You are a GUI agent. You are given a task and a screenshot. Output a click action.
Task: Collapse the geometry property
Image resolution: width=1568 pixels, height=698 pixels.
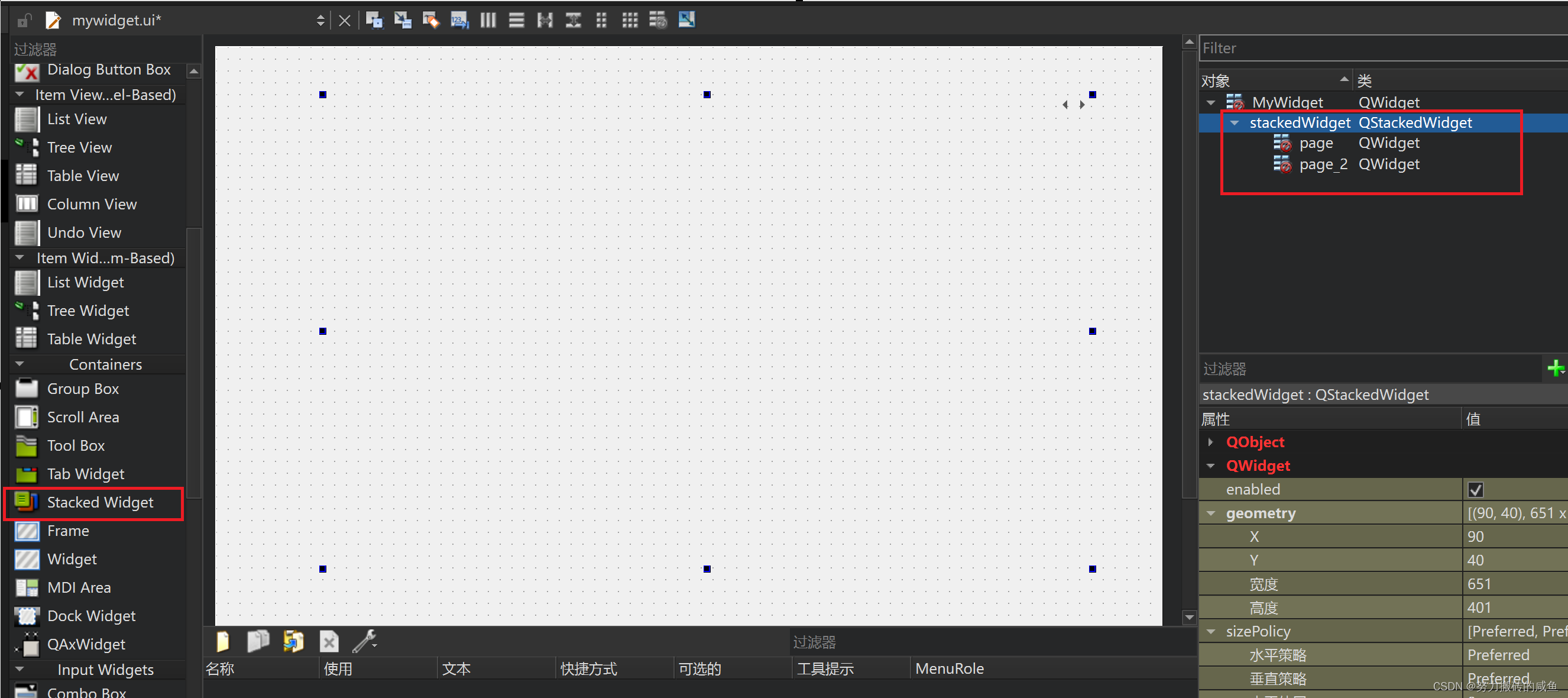[x=1210, y=513]
